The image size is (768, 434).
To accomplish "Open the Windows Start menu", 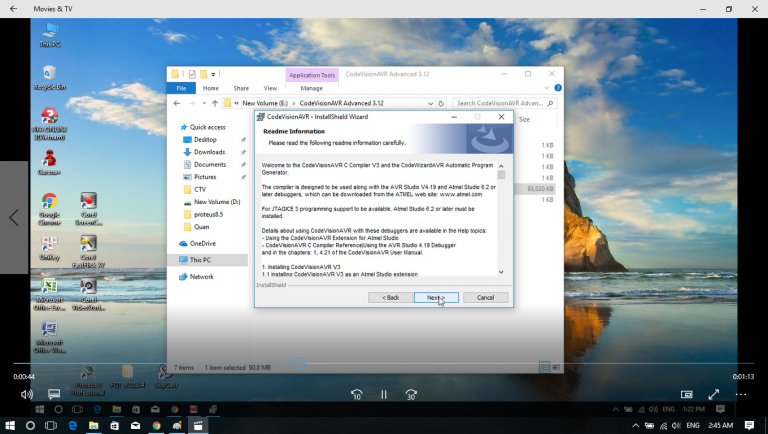I will coord(9,425).
